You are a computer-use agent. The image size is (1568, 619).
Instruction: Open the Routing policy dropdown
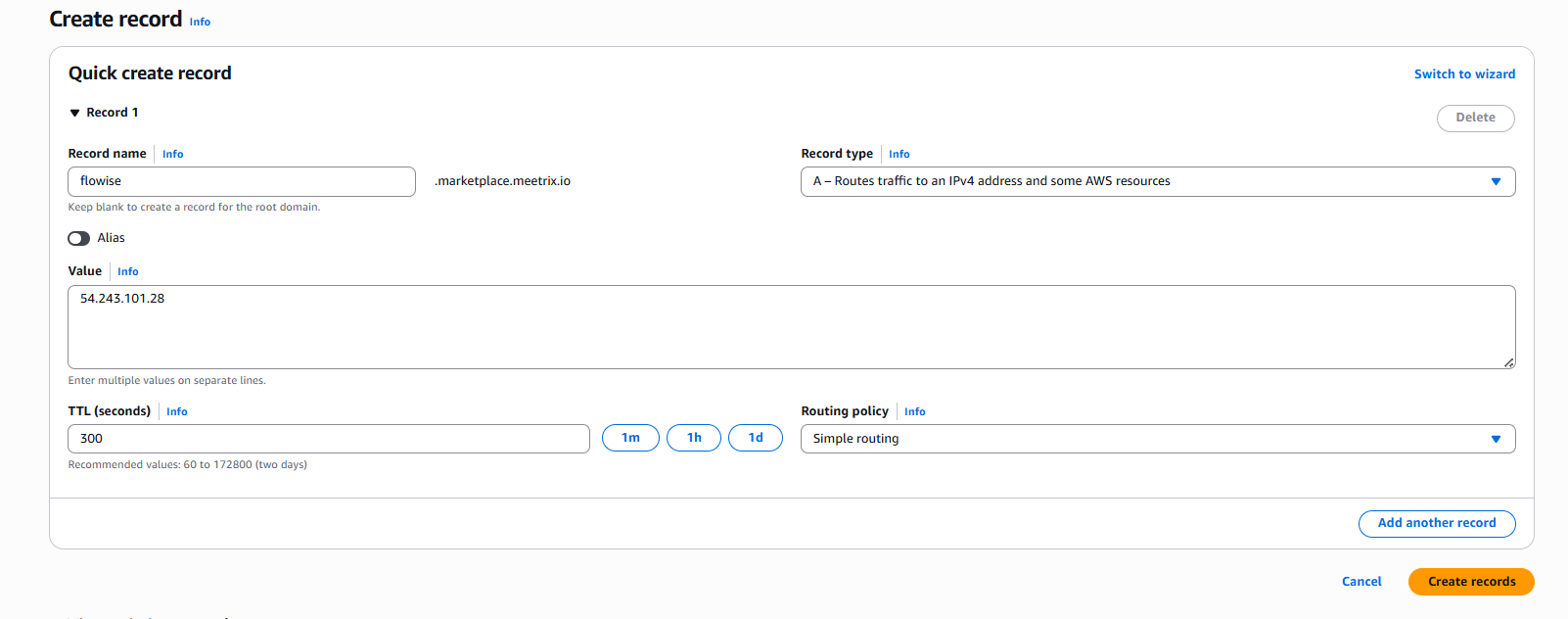coord(1158,439)
